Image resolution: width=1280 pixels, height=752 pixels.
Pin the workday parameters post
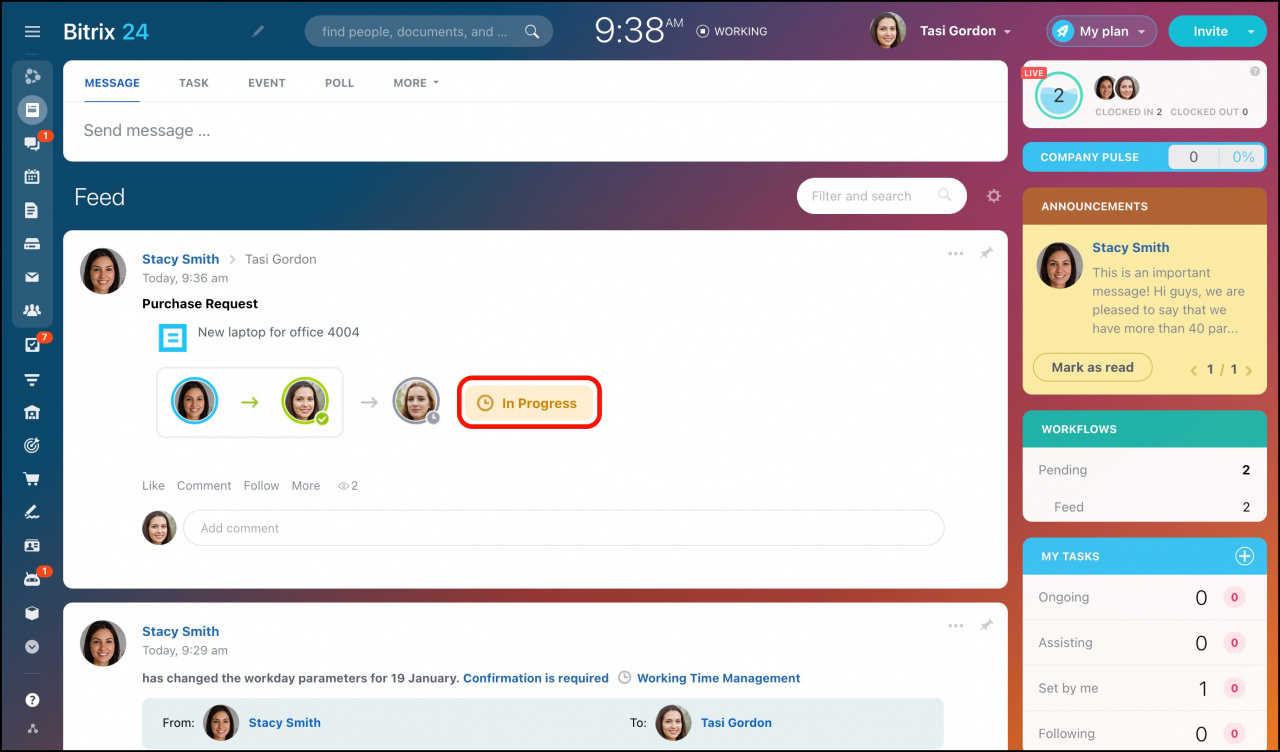986,625
